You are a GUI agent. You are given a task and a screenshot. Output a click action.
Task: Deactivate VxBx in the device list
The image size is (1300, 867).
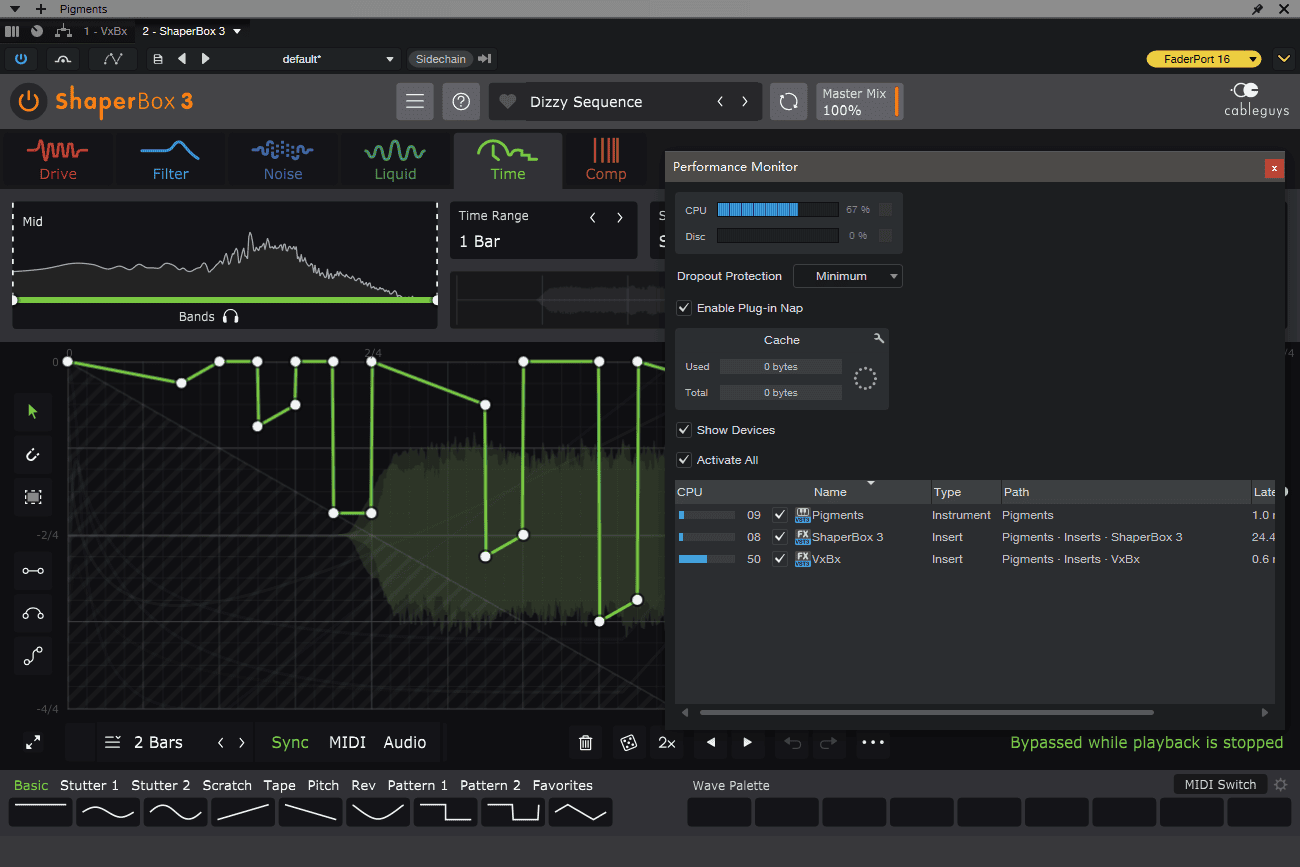tap(780, 559)
